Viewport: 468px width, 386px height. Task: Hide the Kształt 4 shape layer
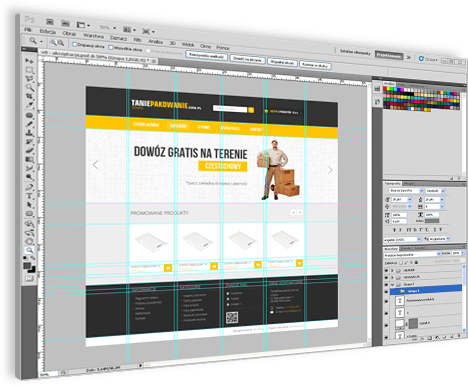pos(387,324)
